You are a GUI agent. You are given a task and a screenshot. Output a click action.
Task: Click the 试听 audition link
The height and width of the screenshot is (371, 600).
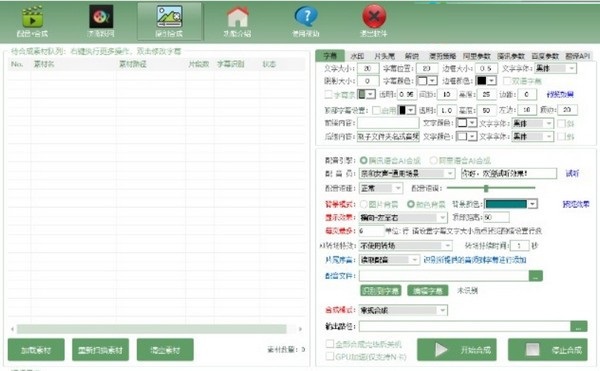[x=572, y=173]
